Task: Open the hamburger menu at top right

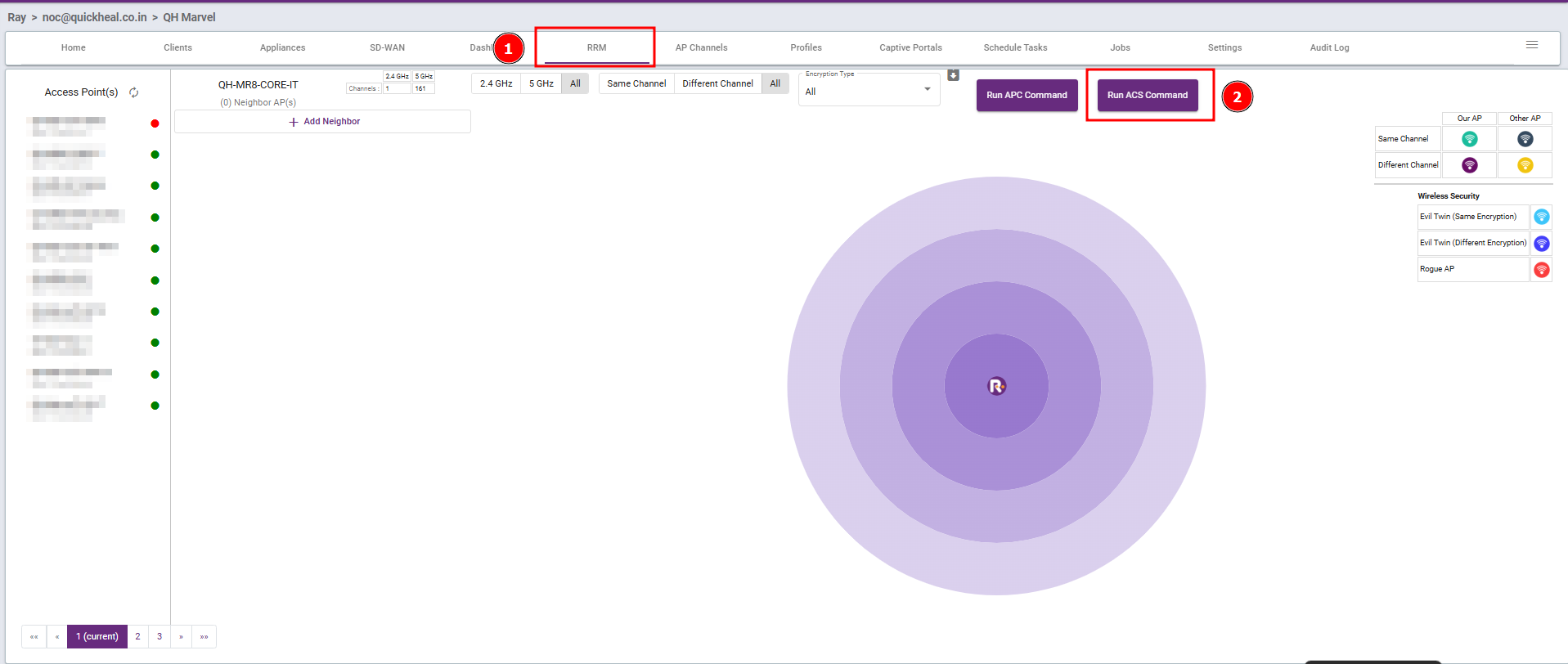Action: (x=1531, y=45)
